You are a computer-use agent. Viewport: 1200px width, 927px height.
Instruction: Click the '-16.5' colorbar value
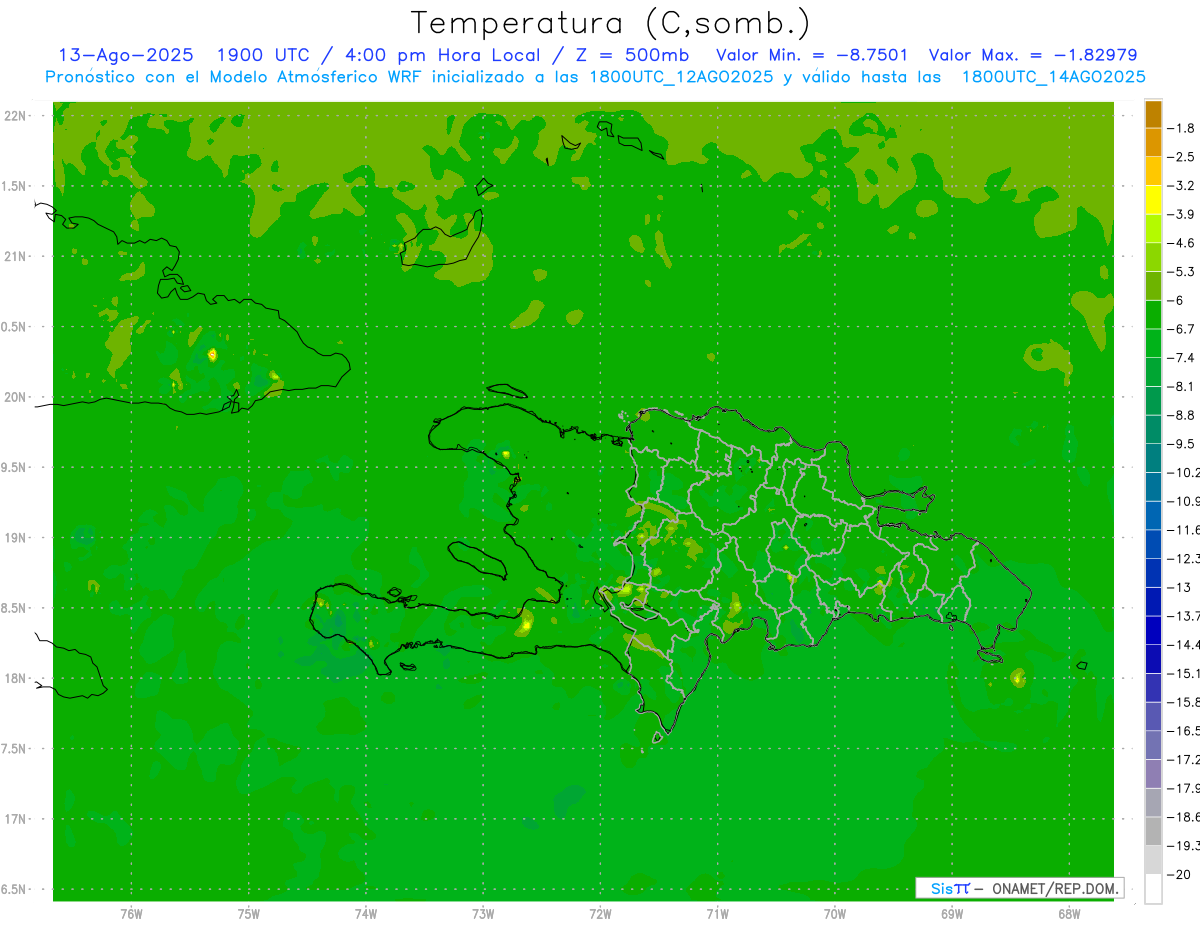point(1183,731)
